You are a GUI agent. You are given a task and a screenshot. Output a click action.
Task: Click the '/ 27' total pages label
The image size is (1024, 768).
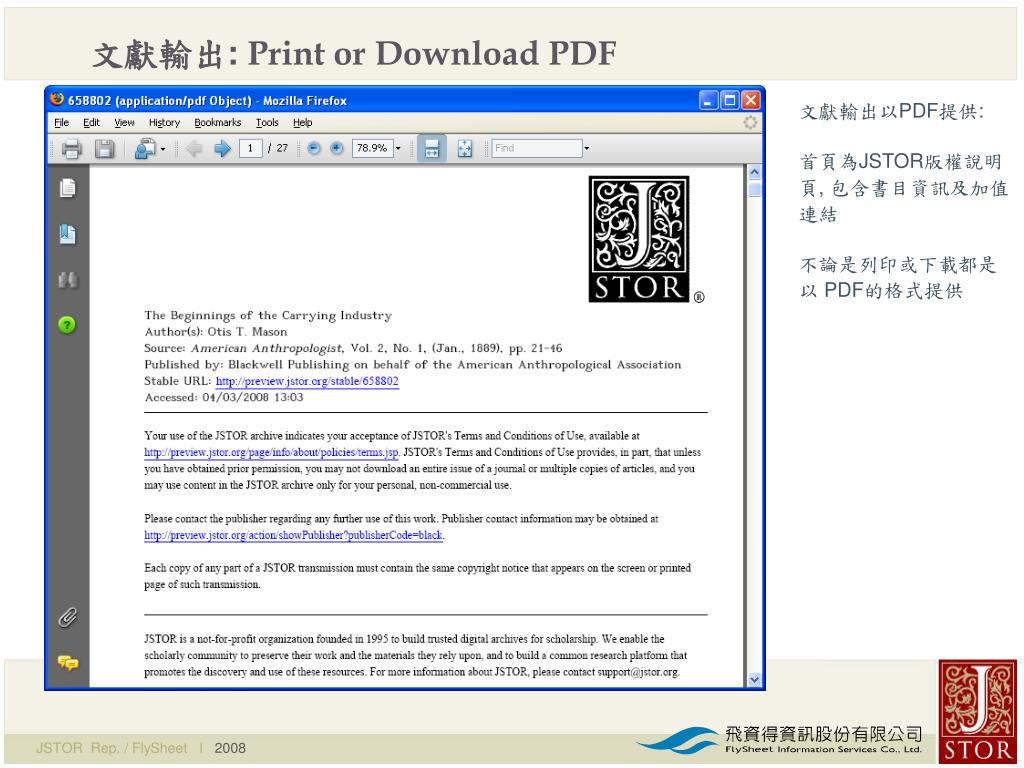pos(278,148)
